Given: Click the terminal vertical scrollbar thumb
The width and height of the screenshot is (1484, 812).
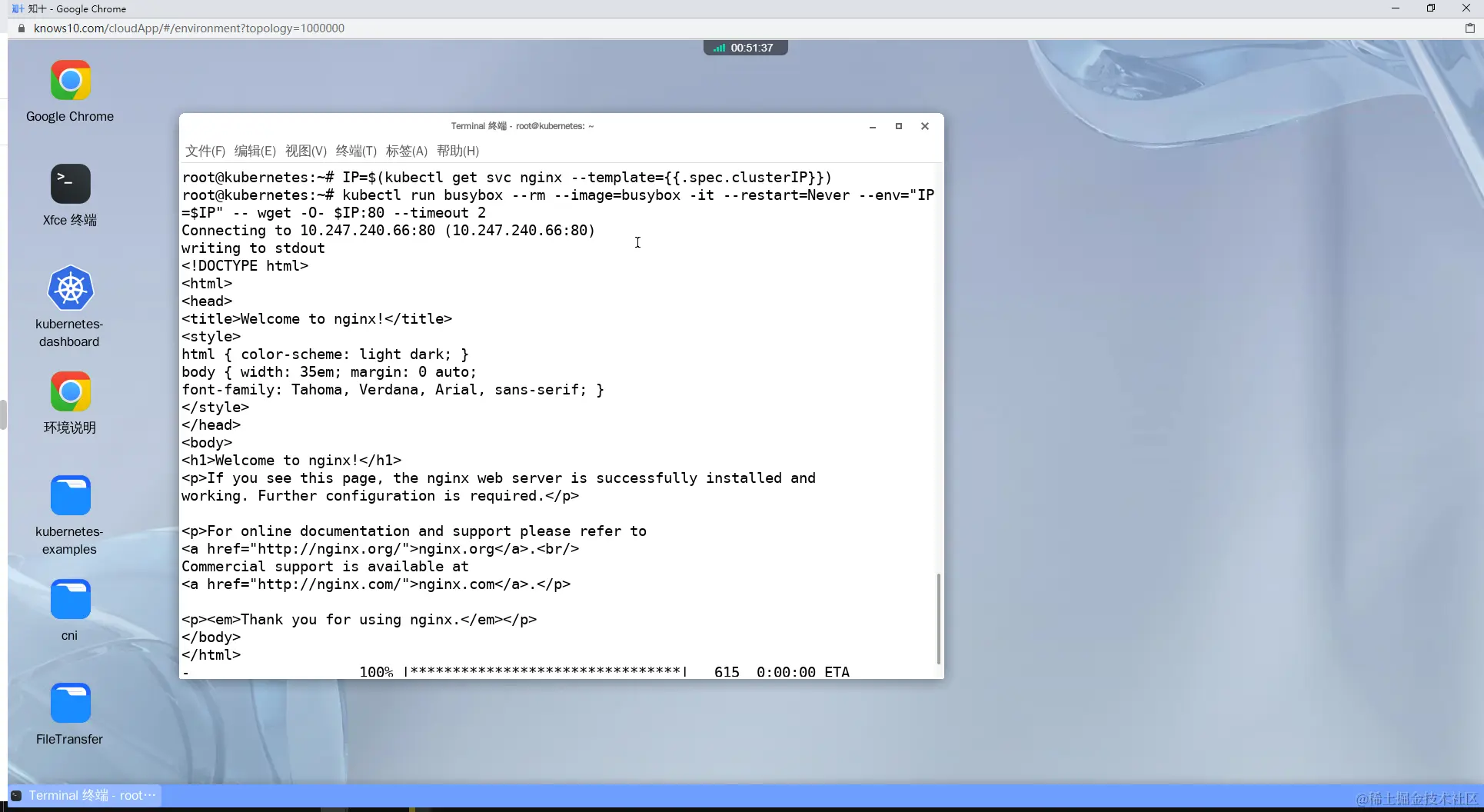Looking at the screenshot, I should coord(939,618).
